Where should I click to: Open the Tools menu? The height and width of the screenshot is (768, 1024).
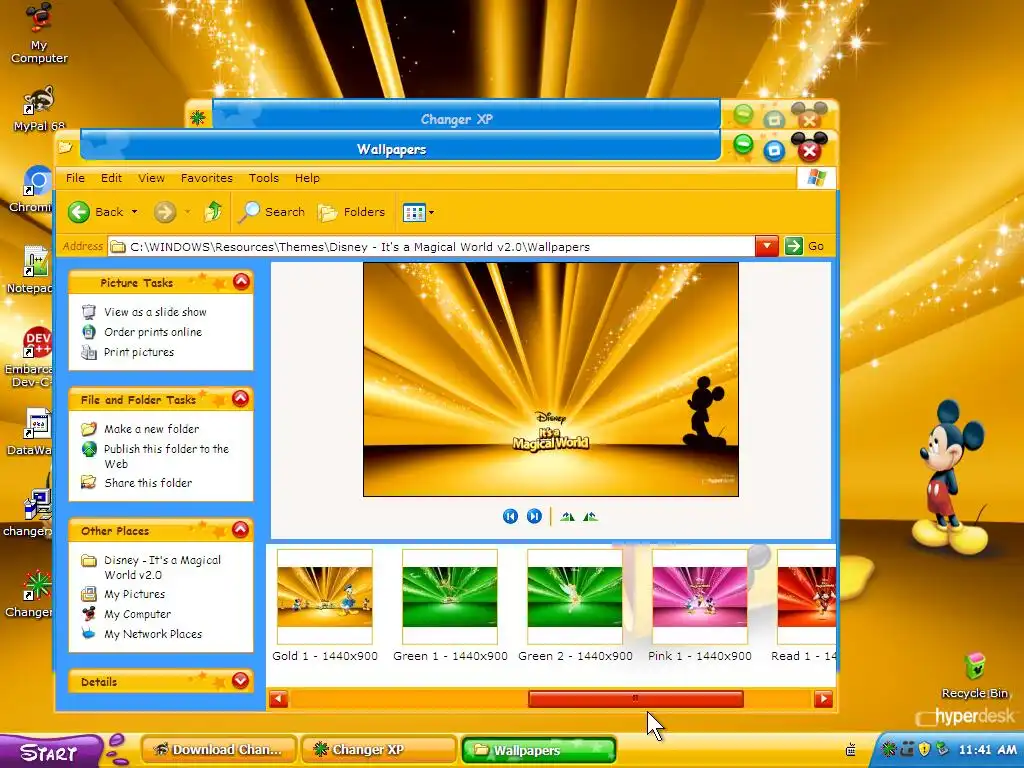coord(263,178)
